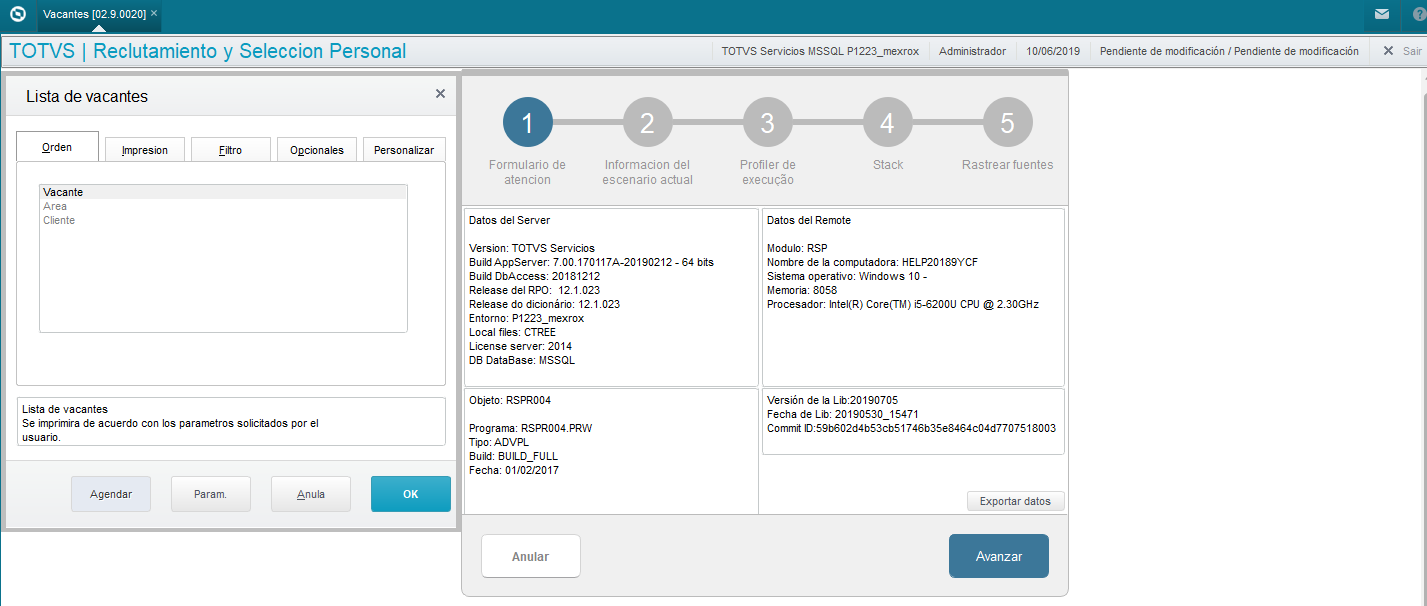Viewport: 1427px width, 606px height.
Task: Click the Local files: CTREE line
Action: [x=512, y=332]
